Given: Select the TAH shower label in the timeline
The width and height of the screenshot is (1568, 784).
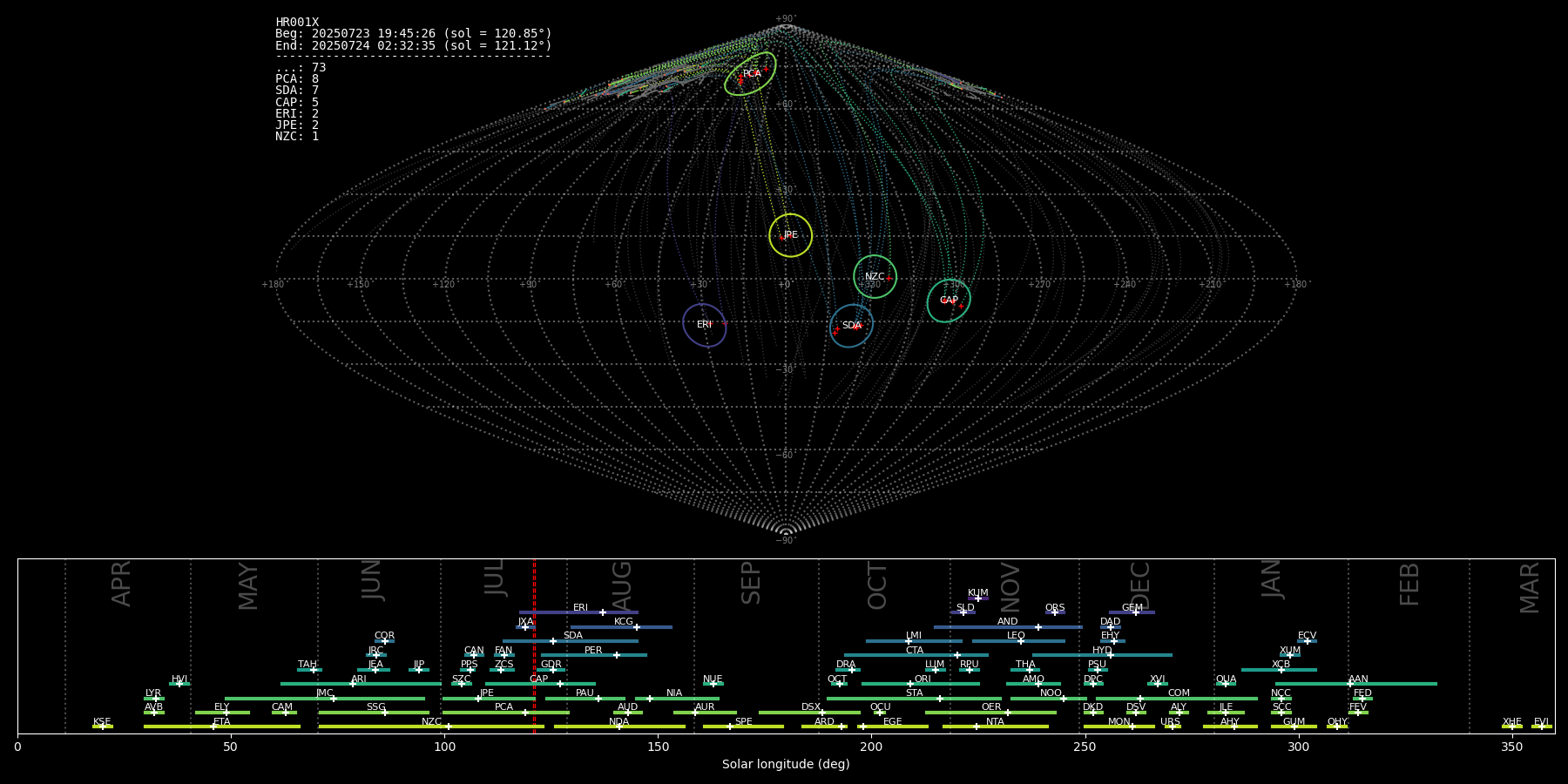Looking at the screenshot, I should click(308, 665).
